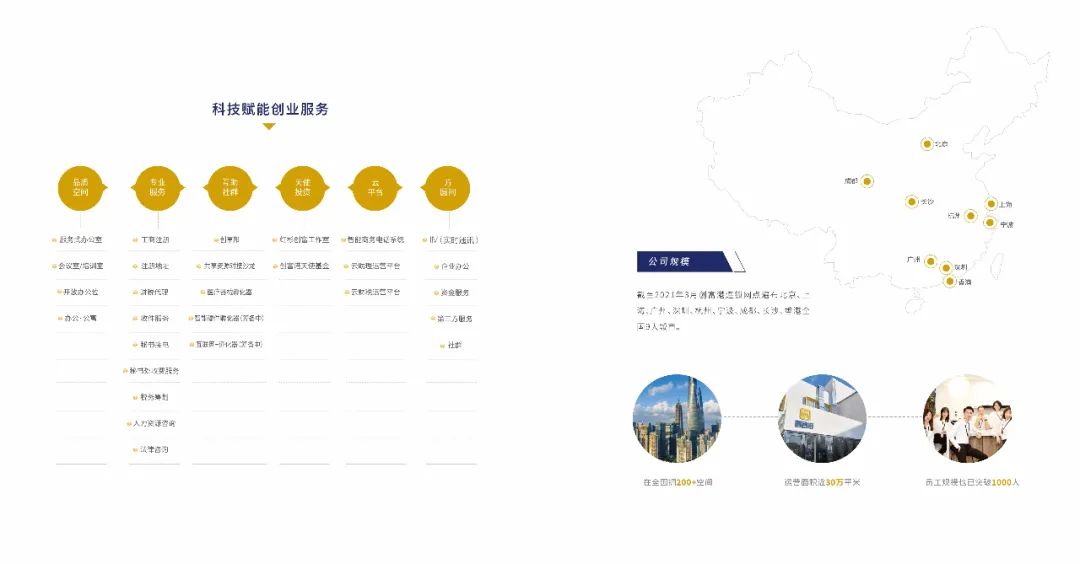
Task: Select the 上海 map marker dot
Action: coord(991,204)
